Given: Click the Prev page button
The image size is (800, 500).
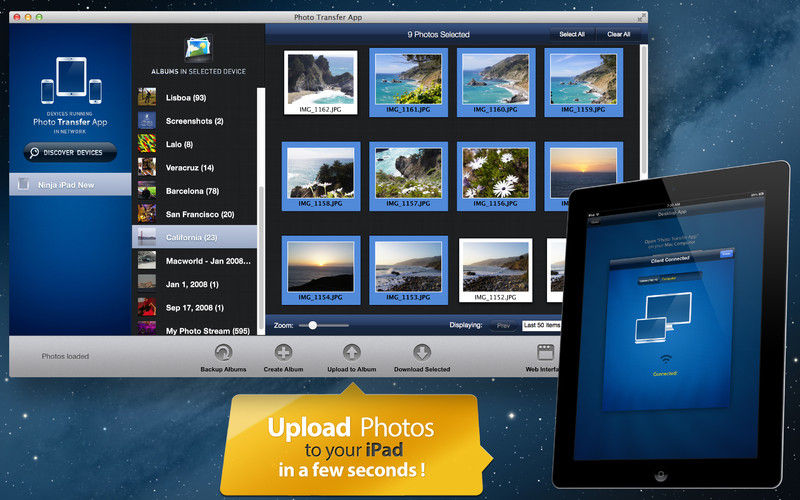Looking at the screenshot, I should 503,326.
